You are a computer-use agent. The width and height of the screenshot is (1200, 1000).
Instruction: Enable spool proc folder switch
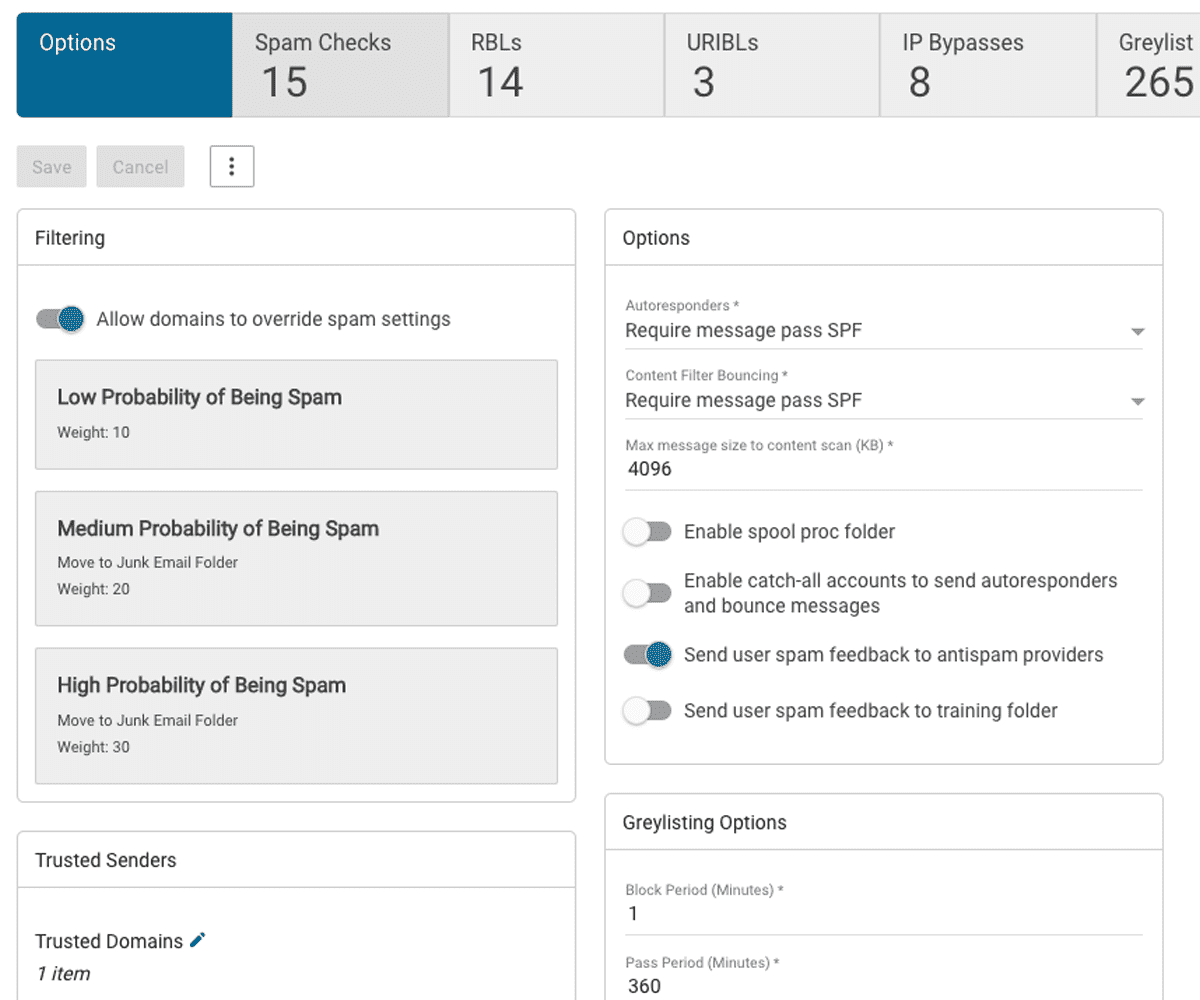pyautogui.click(x=647, y=532)
